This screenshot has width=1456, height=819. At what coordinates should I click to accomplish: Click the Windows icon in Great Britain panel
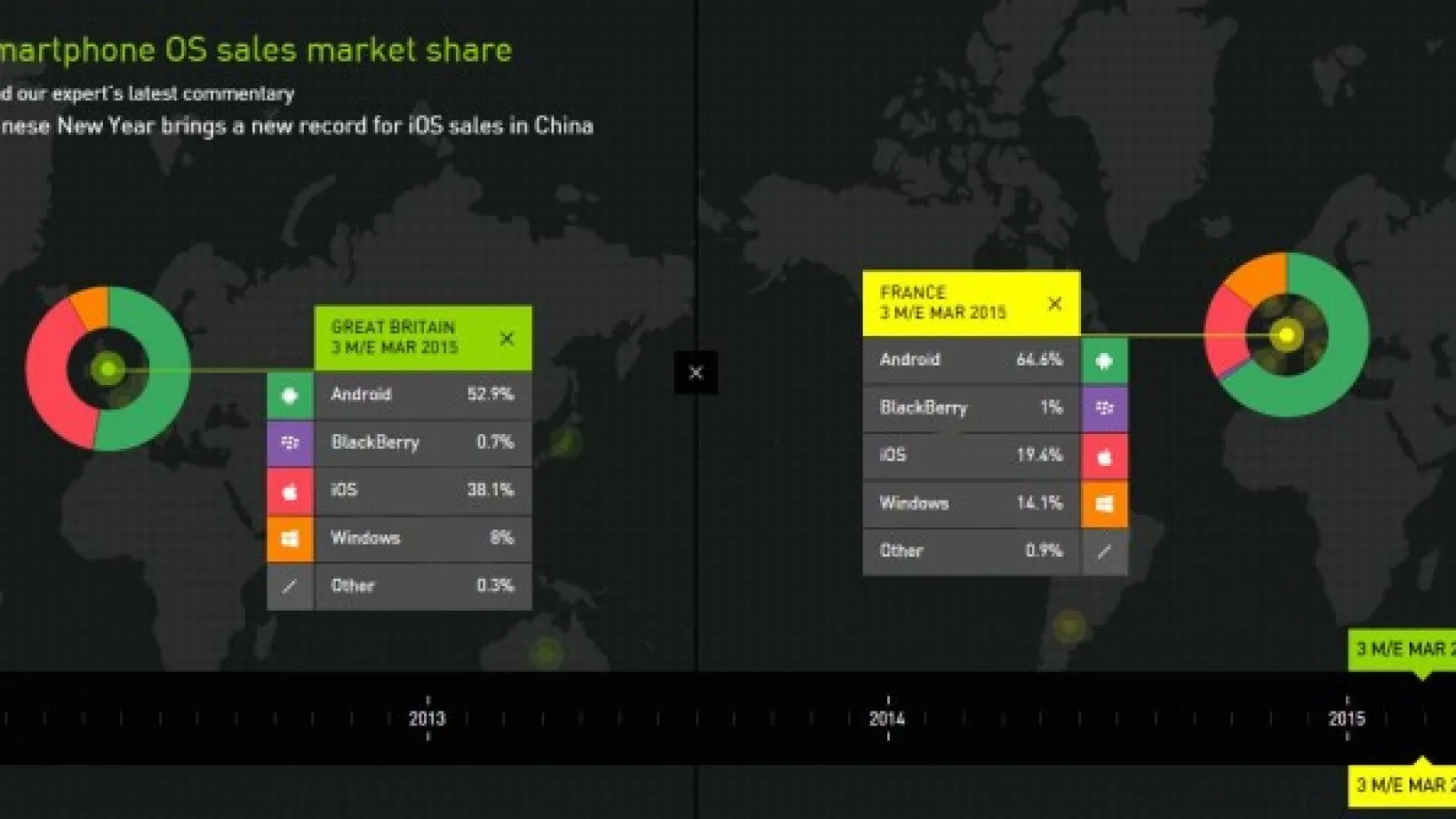[290, 539]
